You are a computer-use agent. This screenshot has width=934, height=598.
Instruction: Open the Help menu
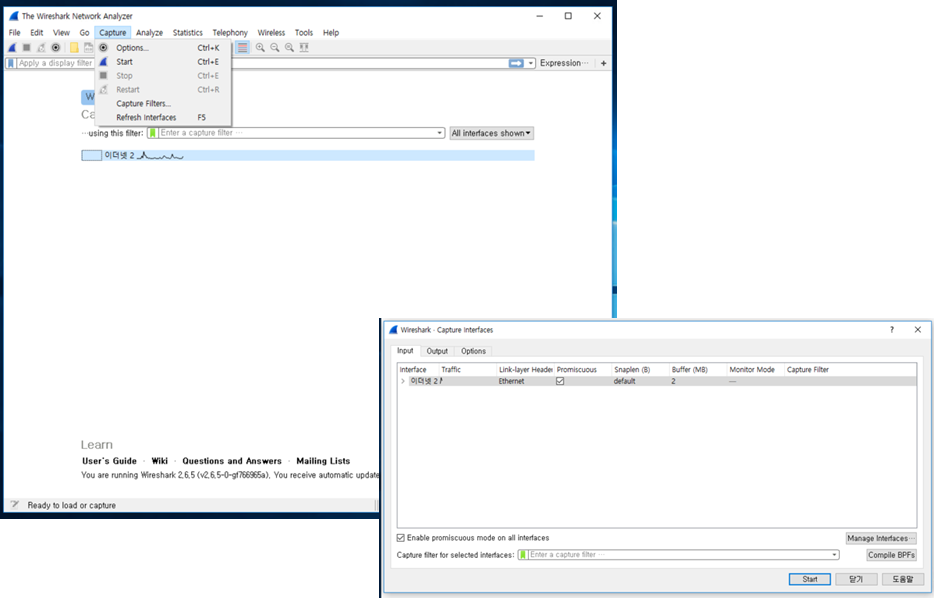tap(331, 33)
